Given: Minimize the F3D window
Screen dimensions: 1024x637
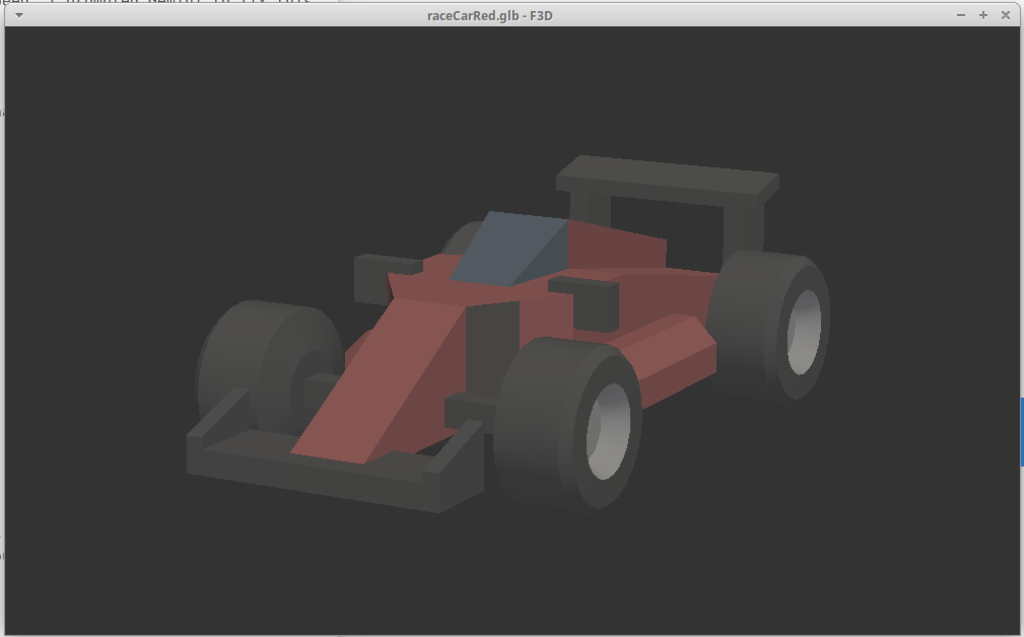Looking at the screenshot, I should (x=961, y=15).
